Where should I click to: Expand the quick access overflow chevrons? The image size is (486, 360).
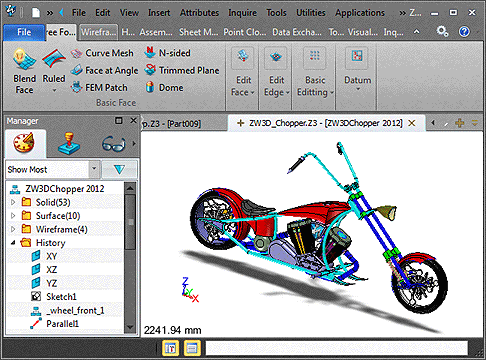(x=50, y=13)
